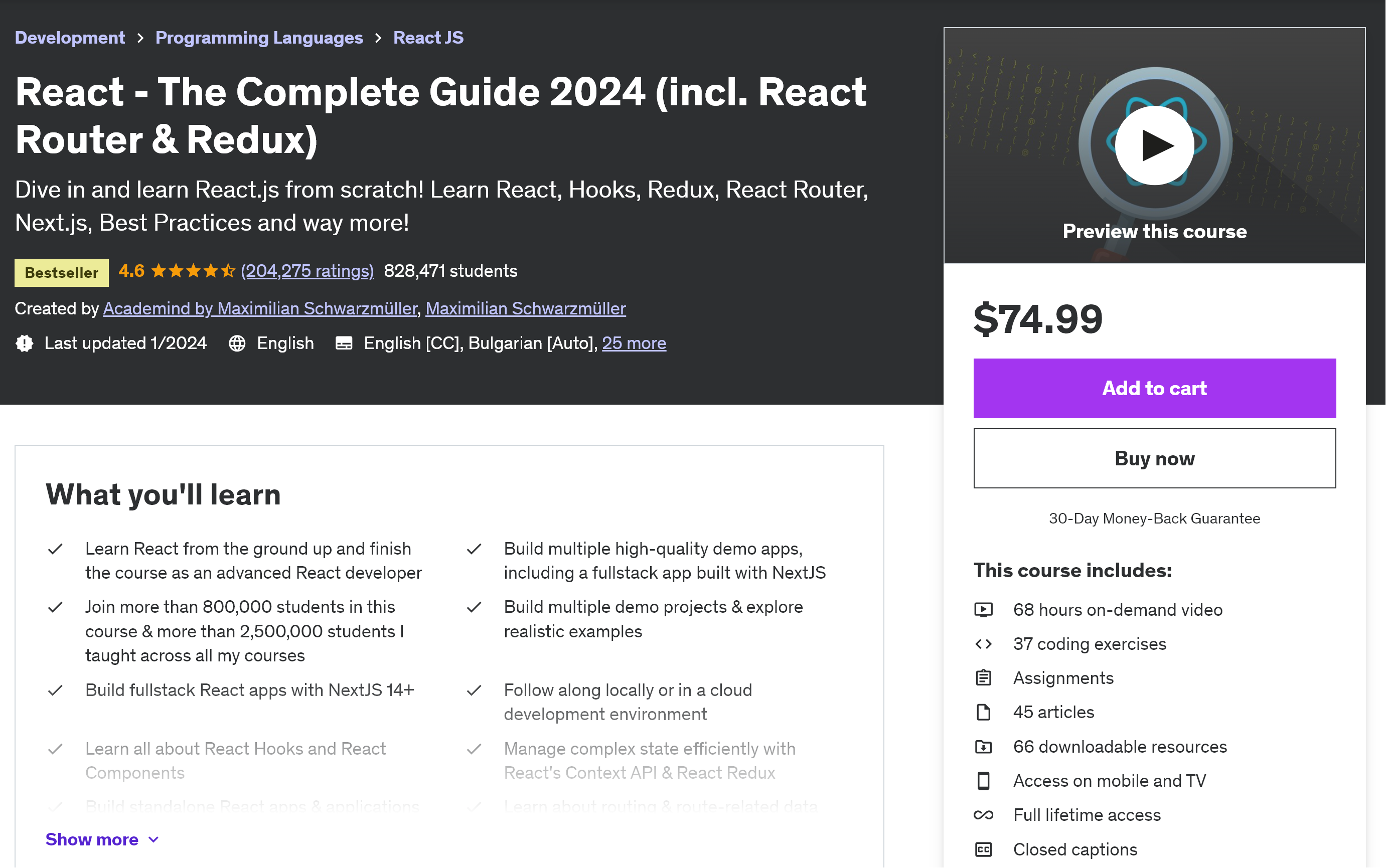Image resolution: width=1386 pixels, height=868 pixels.
Task: Click the Buy now button
Action: pyautogui.click(x=1154, y=458)
